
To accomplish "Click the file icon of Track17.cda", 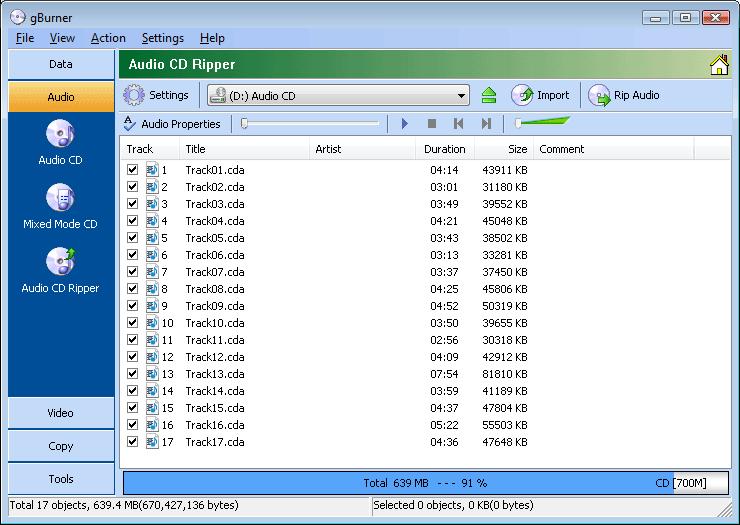I will click(152, 441).
